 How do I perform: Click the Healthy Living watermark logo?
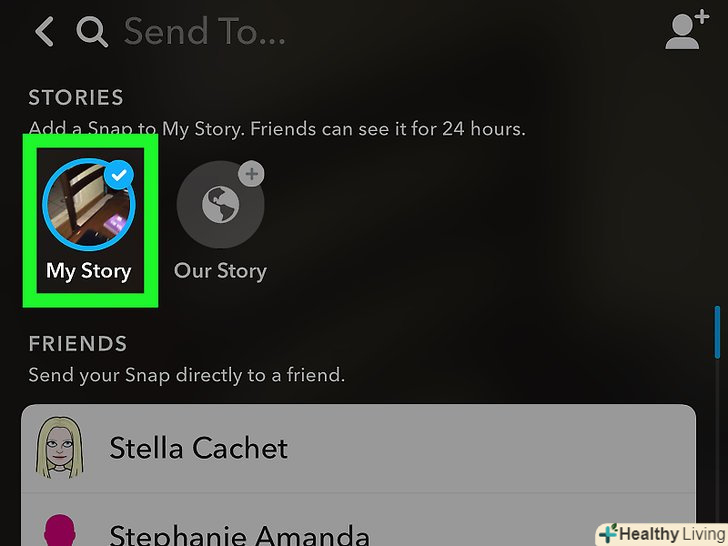point(662,534)
